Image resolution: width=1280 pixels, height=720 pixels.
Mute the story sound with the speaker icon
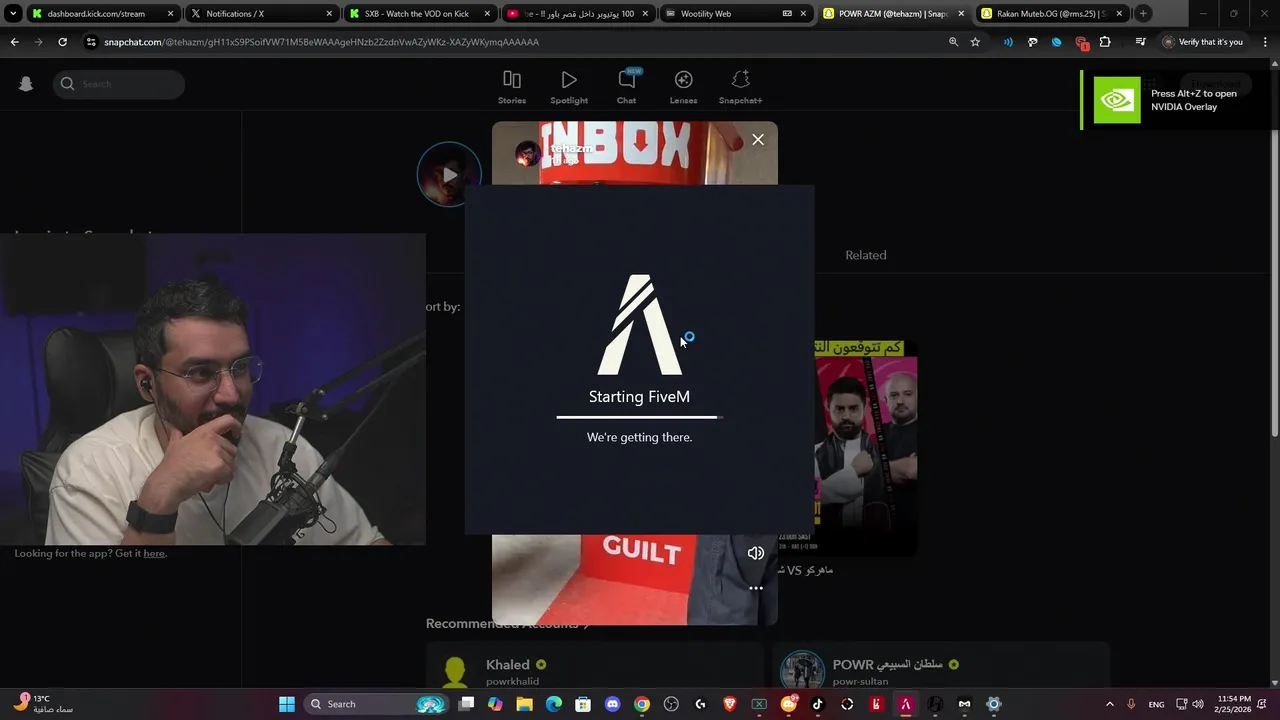pyautogui.click(x=756, y=553)
